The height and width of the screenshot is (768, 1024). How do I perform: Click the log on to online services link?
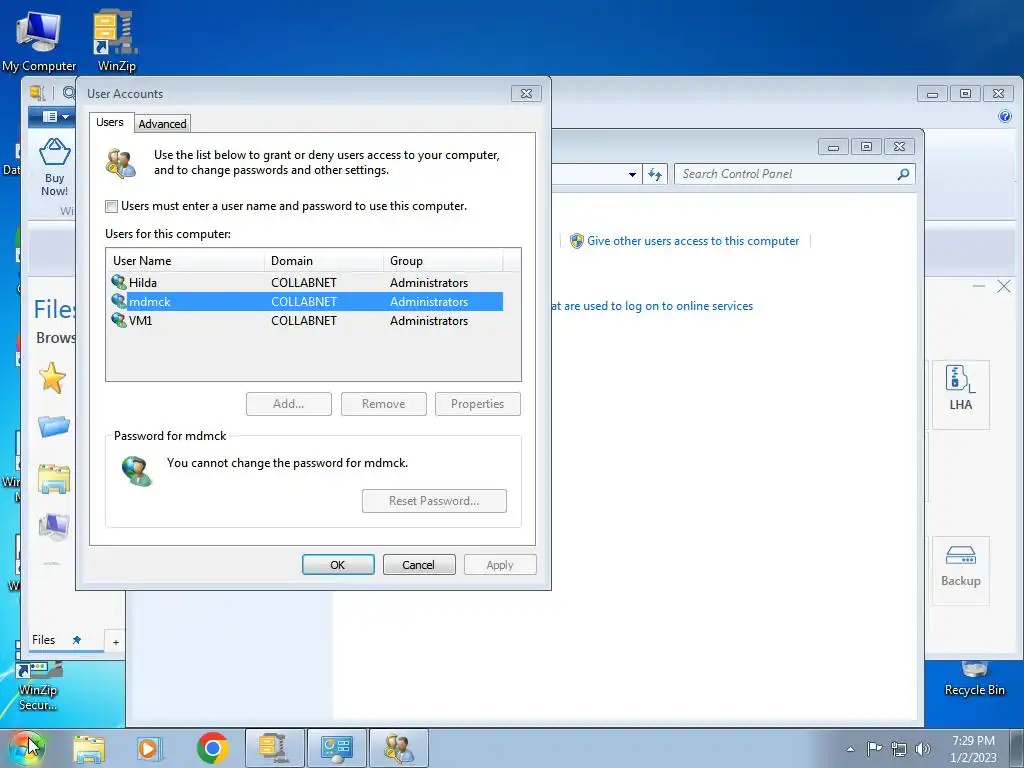tap(652, 306)
